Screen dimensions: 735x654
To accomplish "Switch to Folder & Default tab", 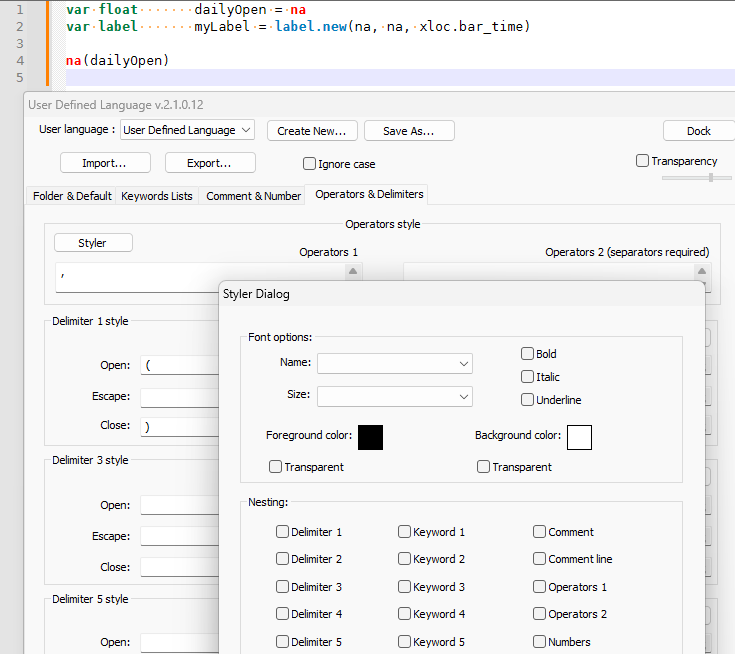I will point(72,196).
